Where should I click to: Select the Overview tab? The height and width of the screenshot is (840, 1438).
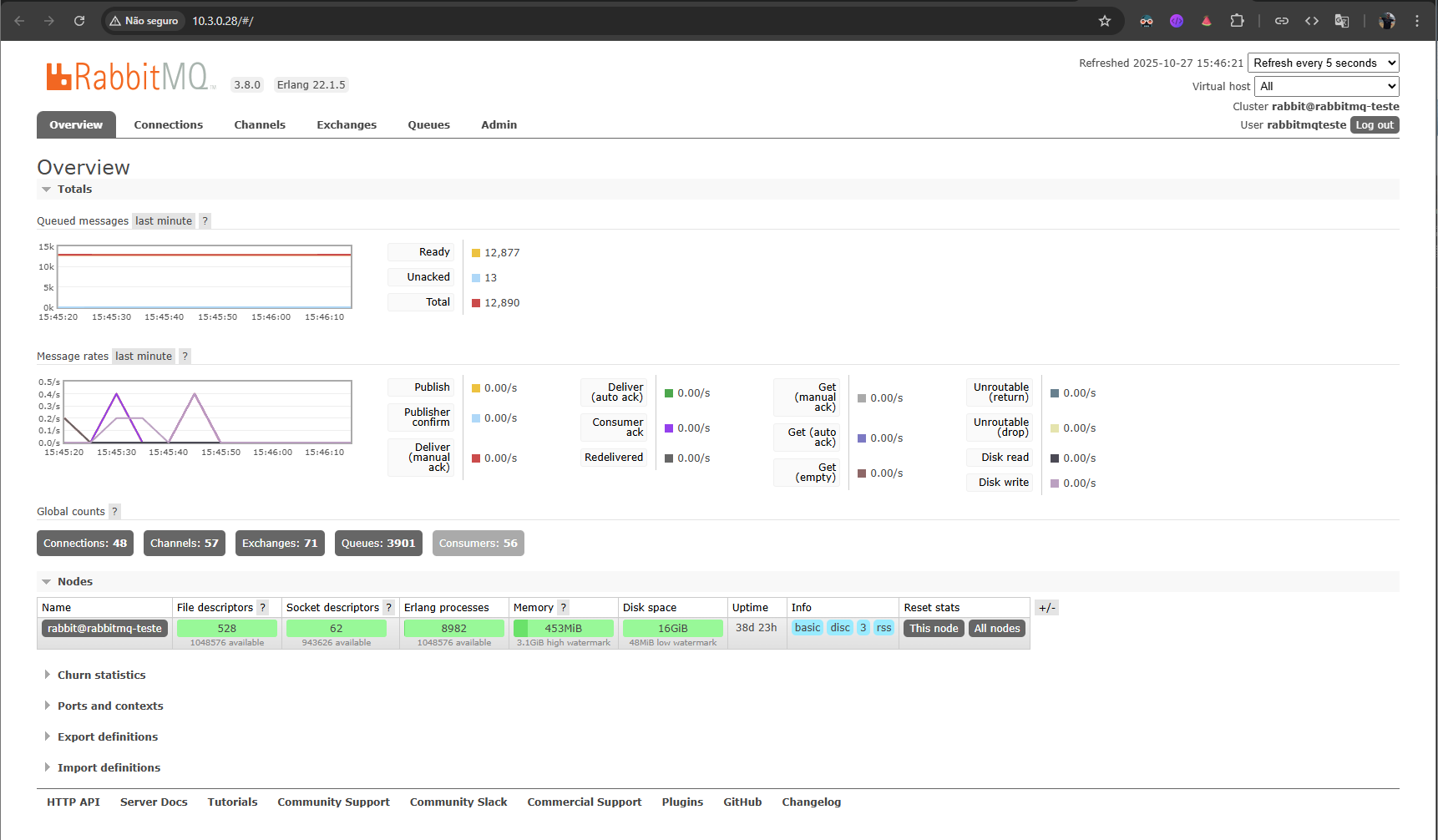(76, 124)
